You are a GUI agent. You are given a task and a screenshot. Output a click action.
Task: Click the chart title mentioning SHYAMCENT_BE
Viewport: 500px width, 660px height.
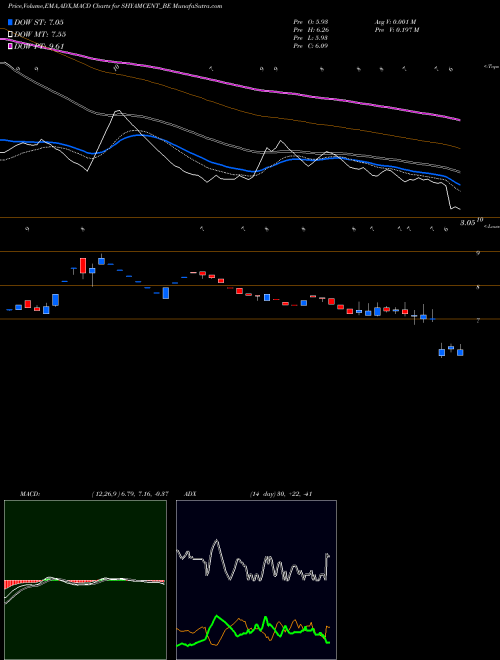(115, 6)
